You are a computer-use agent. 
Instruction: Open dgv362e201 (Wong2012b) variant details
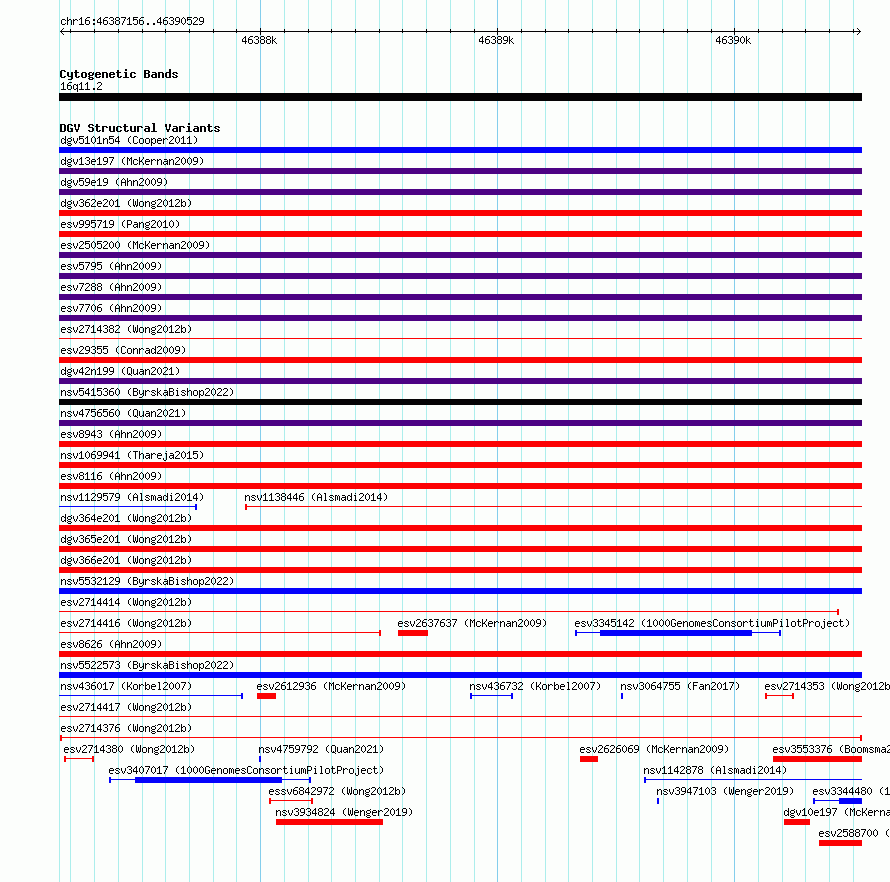(126, 203)
